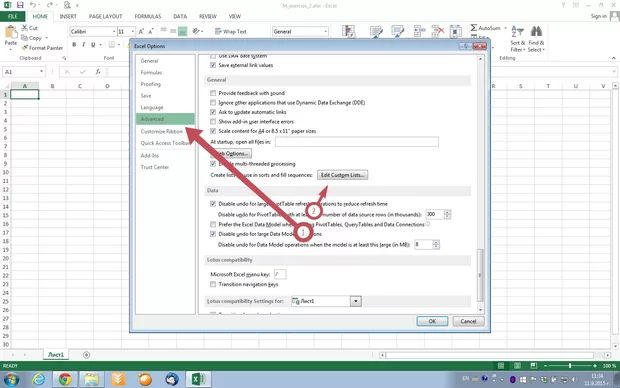Click the Save icon in Quick Access Toolbar
Viewport: 620px width, 388px height.
(20, 5)
